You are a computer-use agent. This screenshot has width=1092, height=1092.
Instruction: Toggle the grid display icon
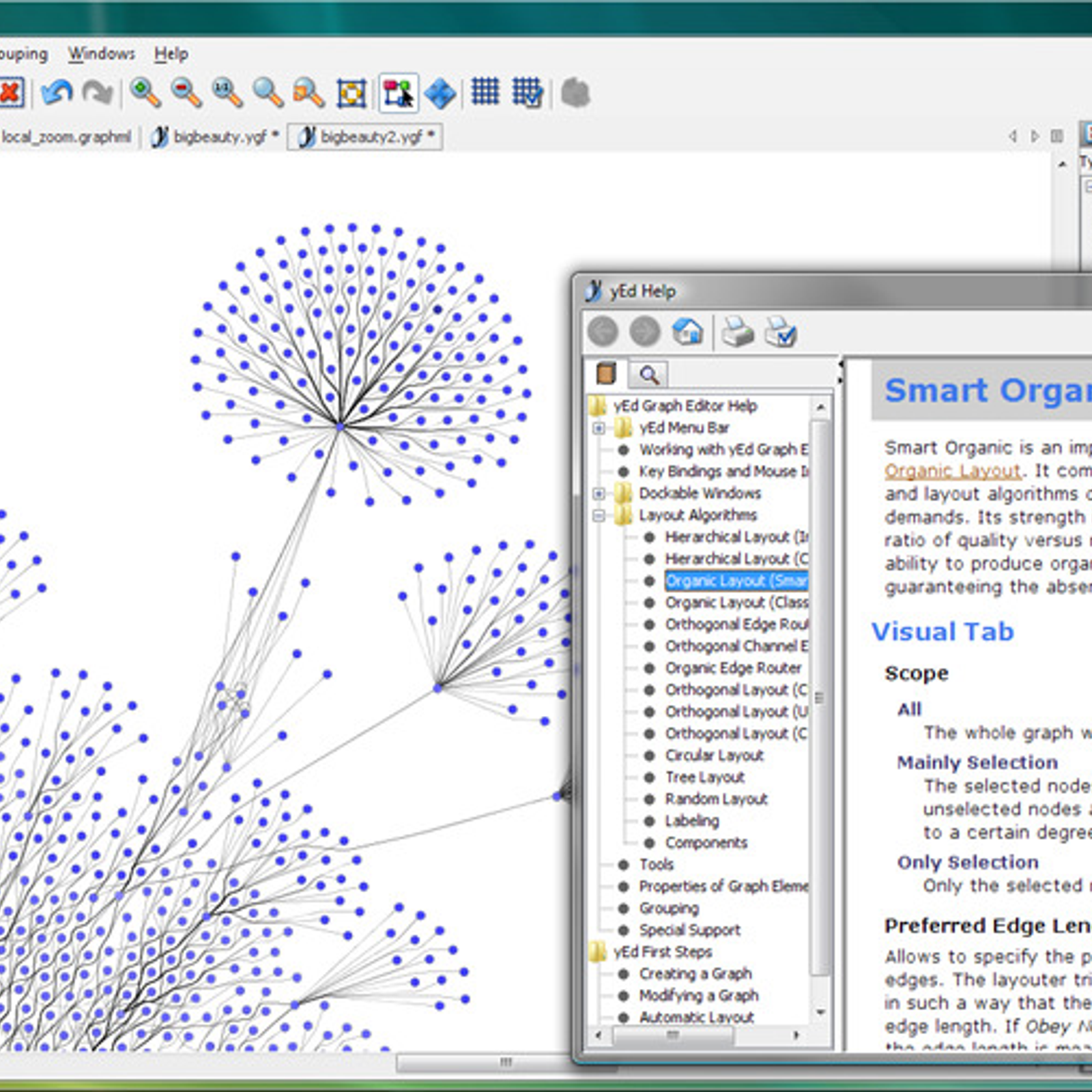(x=485, y=91)
